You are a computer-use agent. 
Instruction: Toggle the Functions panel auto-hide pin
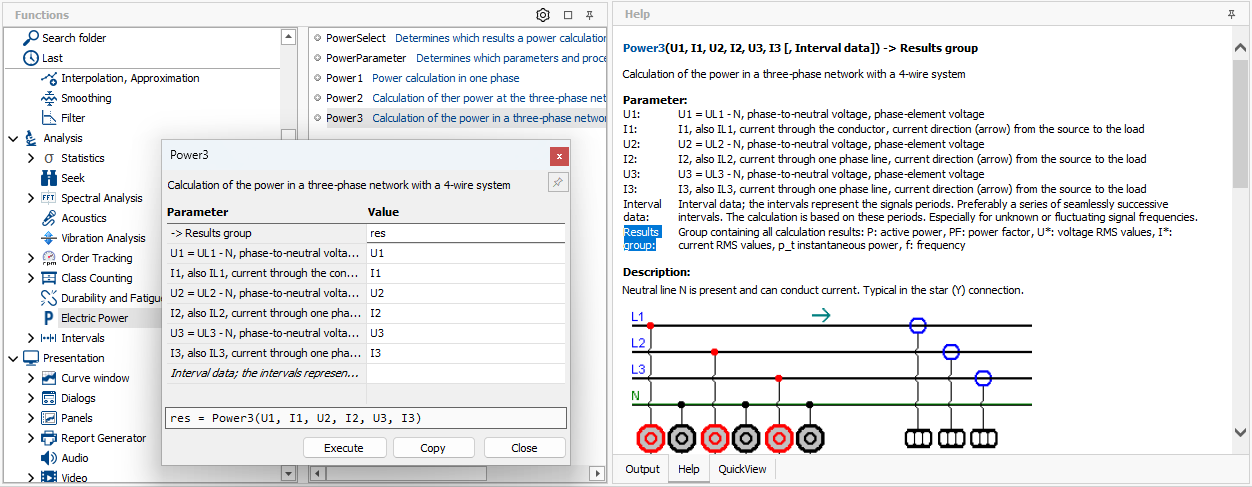[x=590, y=15]
